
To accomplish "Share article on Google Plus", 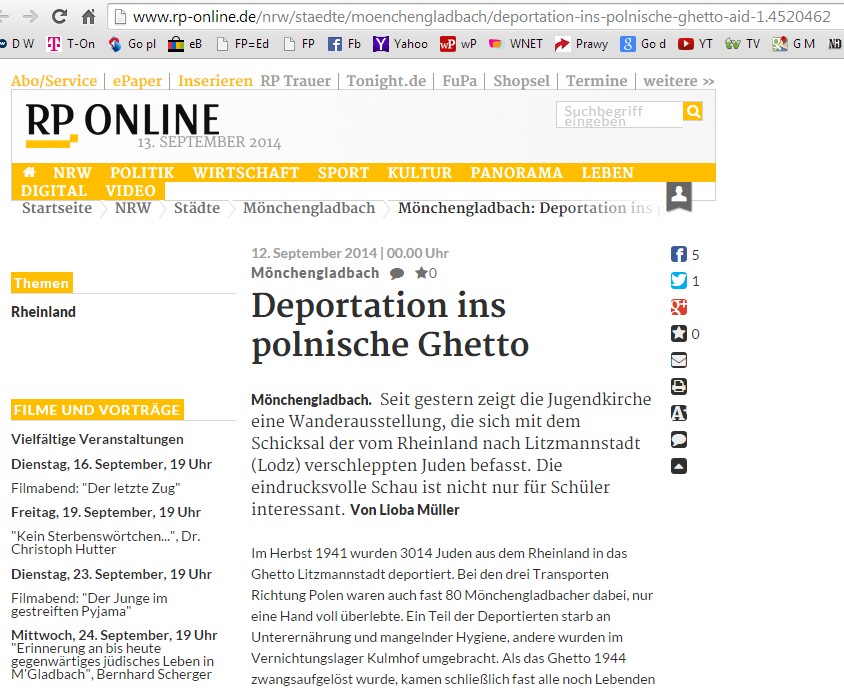I will 679,307.
